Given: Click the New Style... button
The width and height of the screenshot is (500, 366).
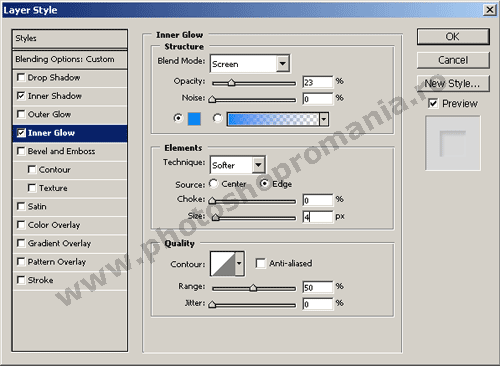Looking at the screenshot, I should tap(453, 83).
